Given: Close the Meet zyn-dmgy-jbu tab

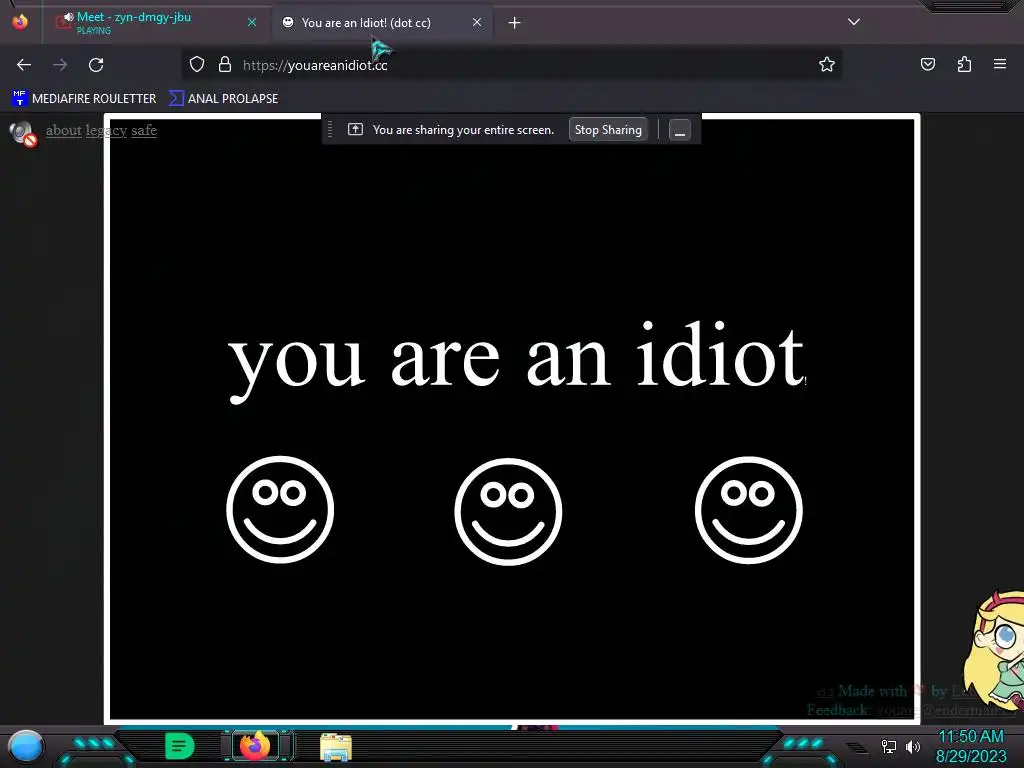Looking at the screenshot, I should (251, 22).
